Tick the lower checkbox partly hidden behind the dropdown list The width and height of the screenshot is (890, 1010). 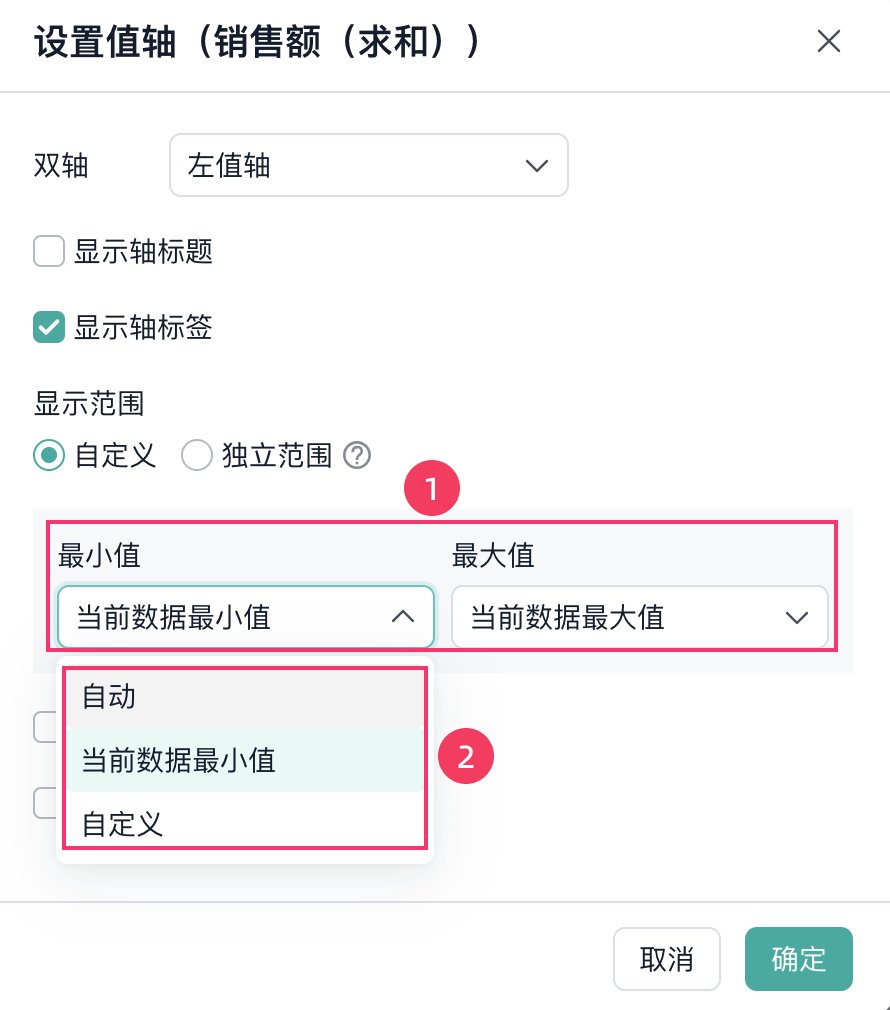[45, 803]
